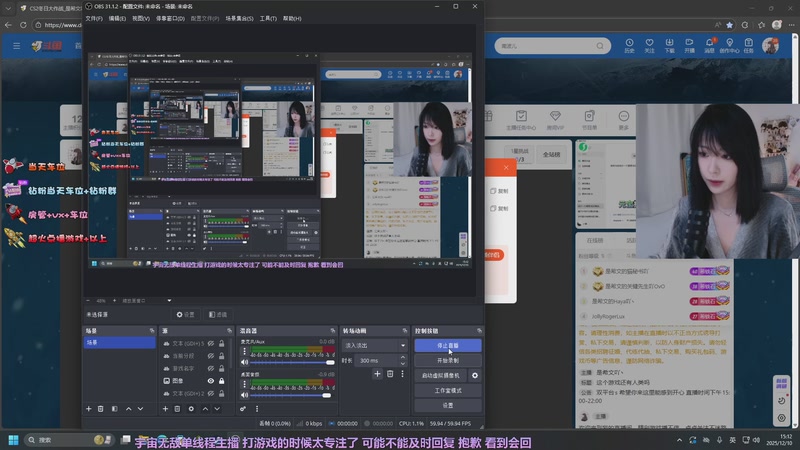
Task: Show the 文本 (GDI+) 2 source eye
Action: (211, 393)
